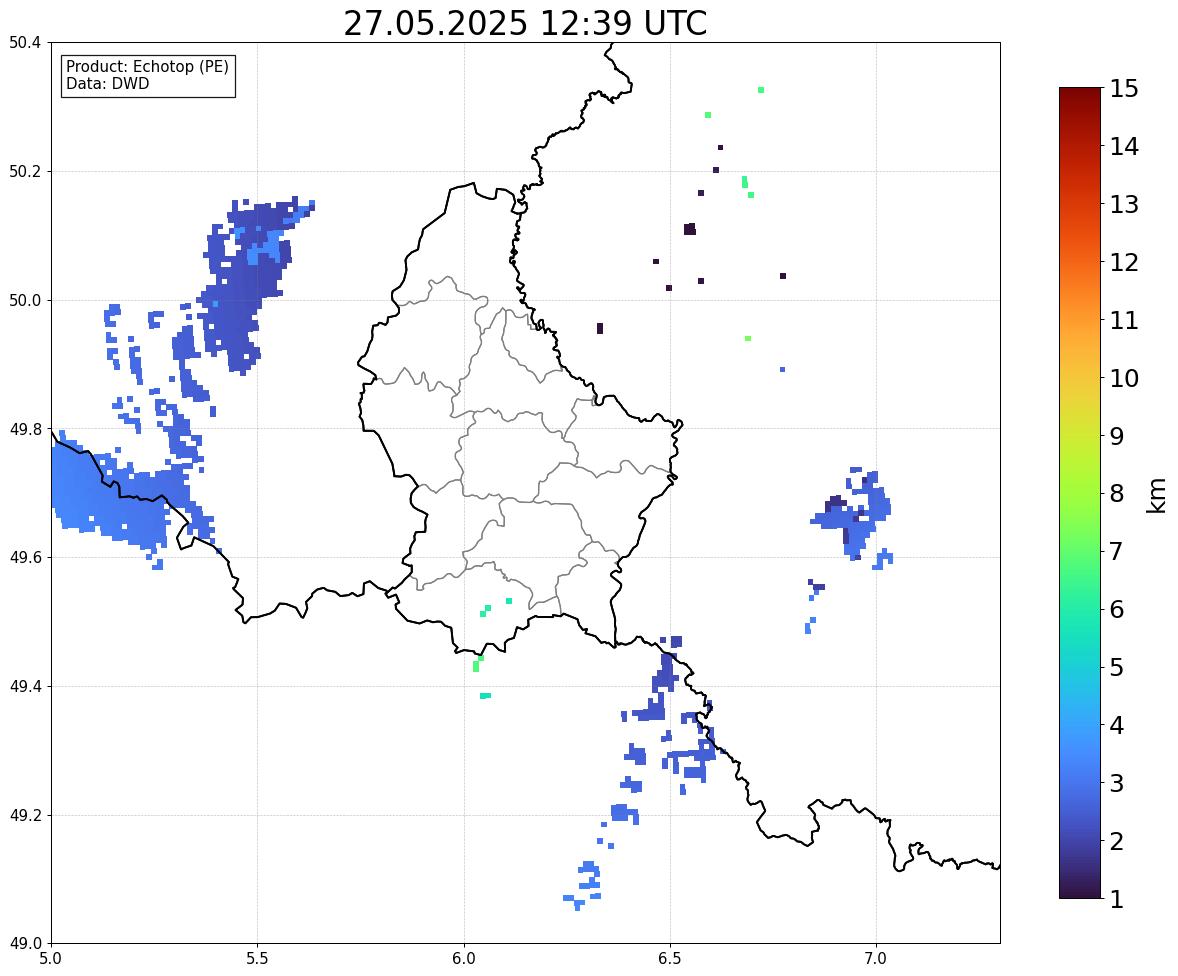
Task: Click the "Product: Echotop (PE)" legend line
Action: [x=147, y=67]
